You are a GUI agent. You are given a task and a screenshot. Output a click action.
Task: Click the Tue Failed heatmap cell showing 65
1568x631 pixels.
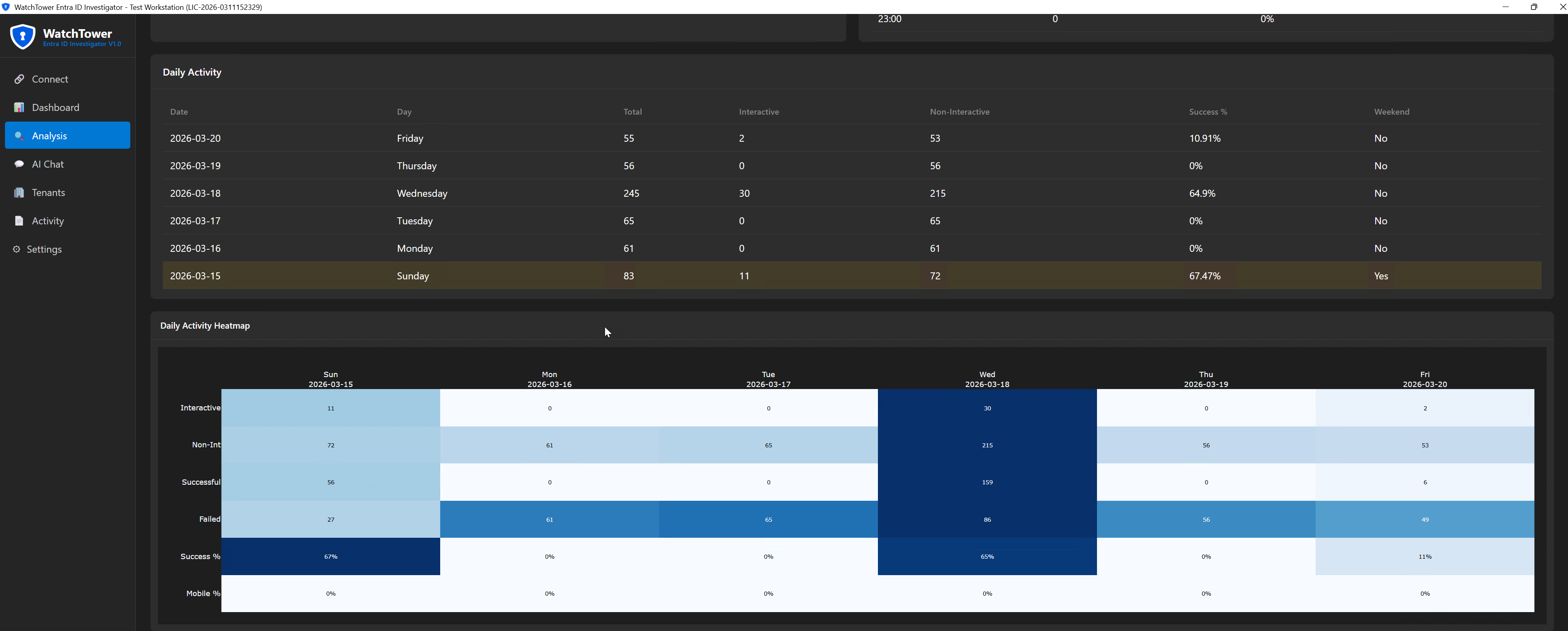768,520
